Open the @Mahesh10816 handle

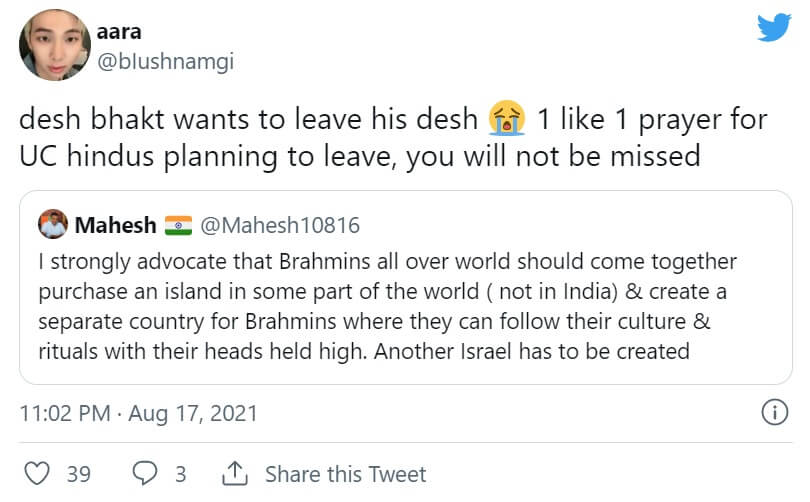point(280,225)
